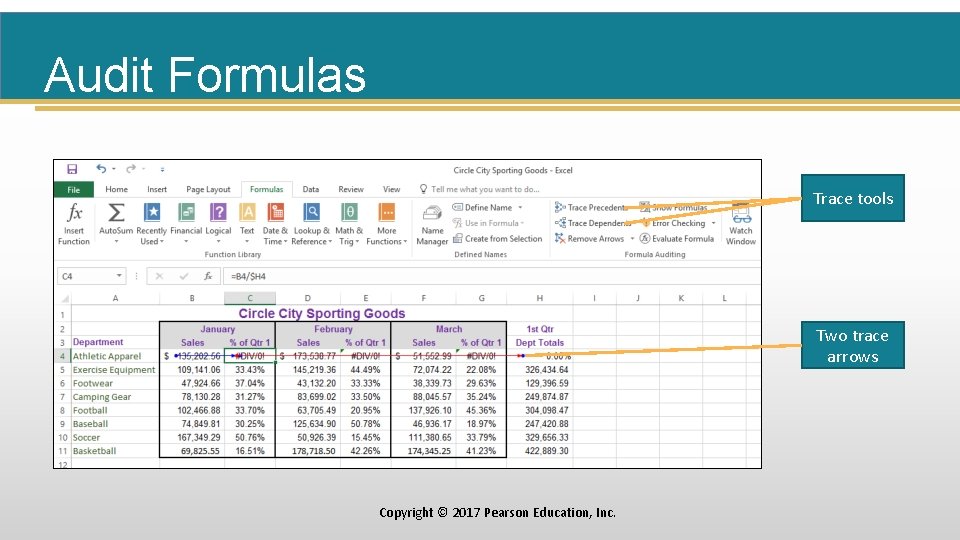Open Customize Quick Access Toolbar dropdown
This screenshot has height=540, width=960.
click(x=162, y=169)
